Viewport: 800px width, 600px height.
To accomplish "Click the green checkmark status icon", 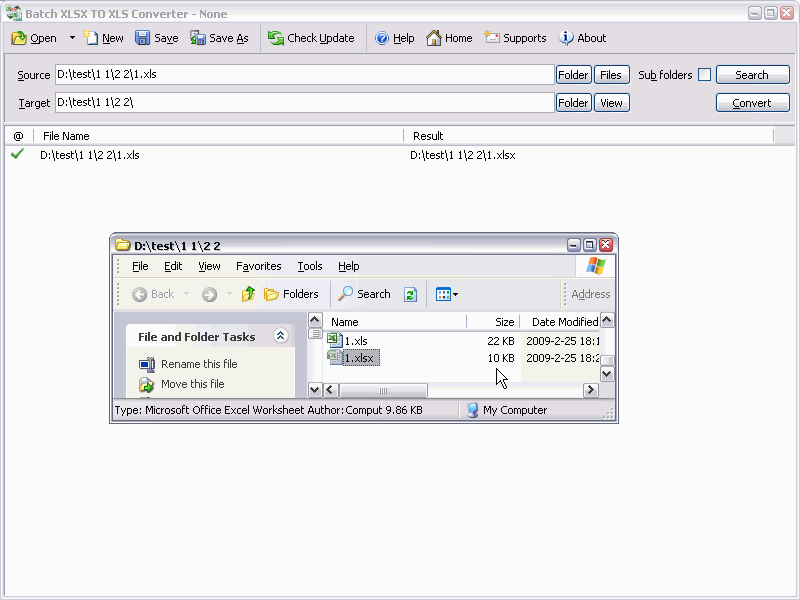I will 17,154.
